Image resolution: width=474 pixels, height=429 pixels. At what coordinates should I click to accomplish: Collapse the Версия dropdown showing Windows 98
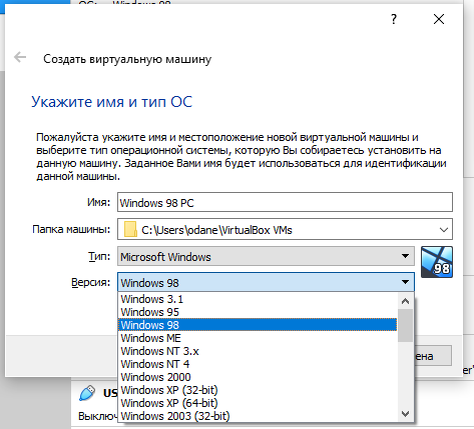(x=266, y=282)
